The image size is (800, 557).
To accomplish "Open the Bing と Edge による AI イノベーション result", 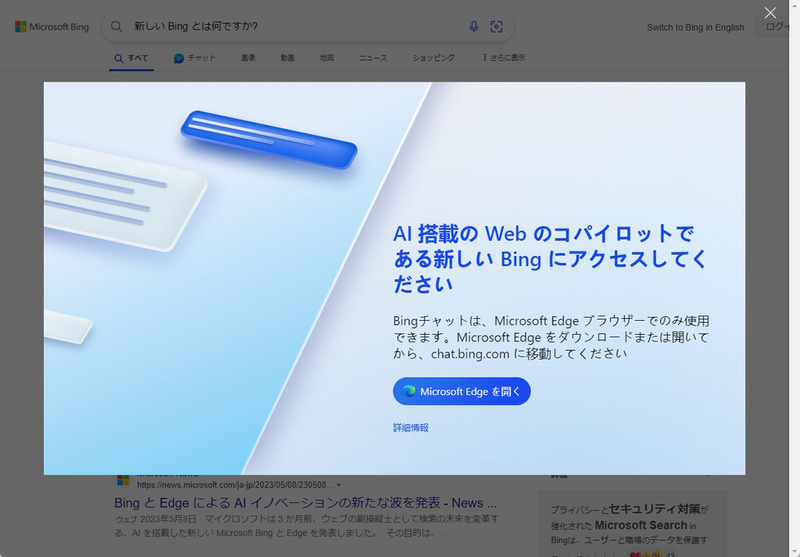I will coord(305,503).
